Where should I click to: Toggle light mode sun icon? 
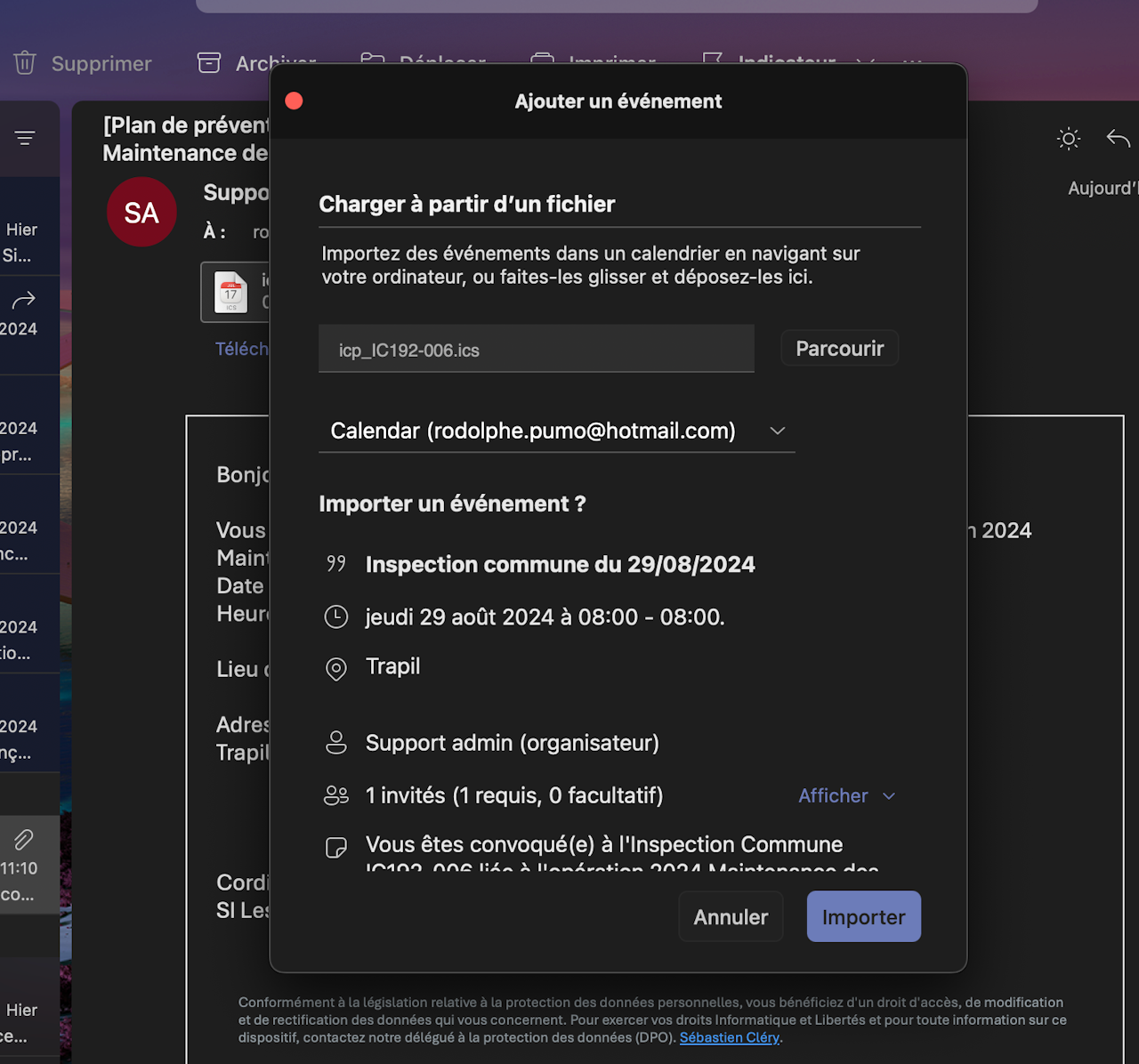1069,139
